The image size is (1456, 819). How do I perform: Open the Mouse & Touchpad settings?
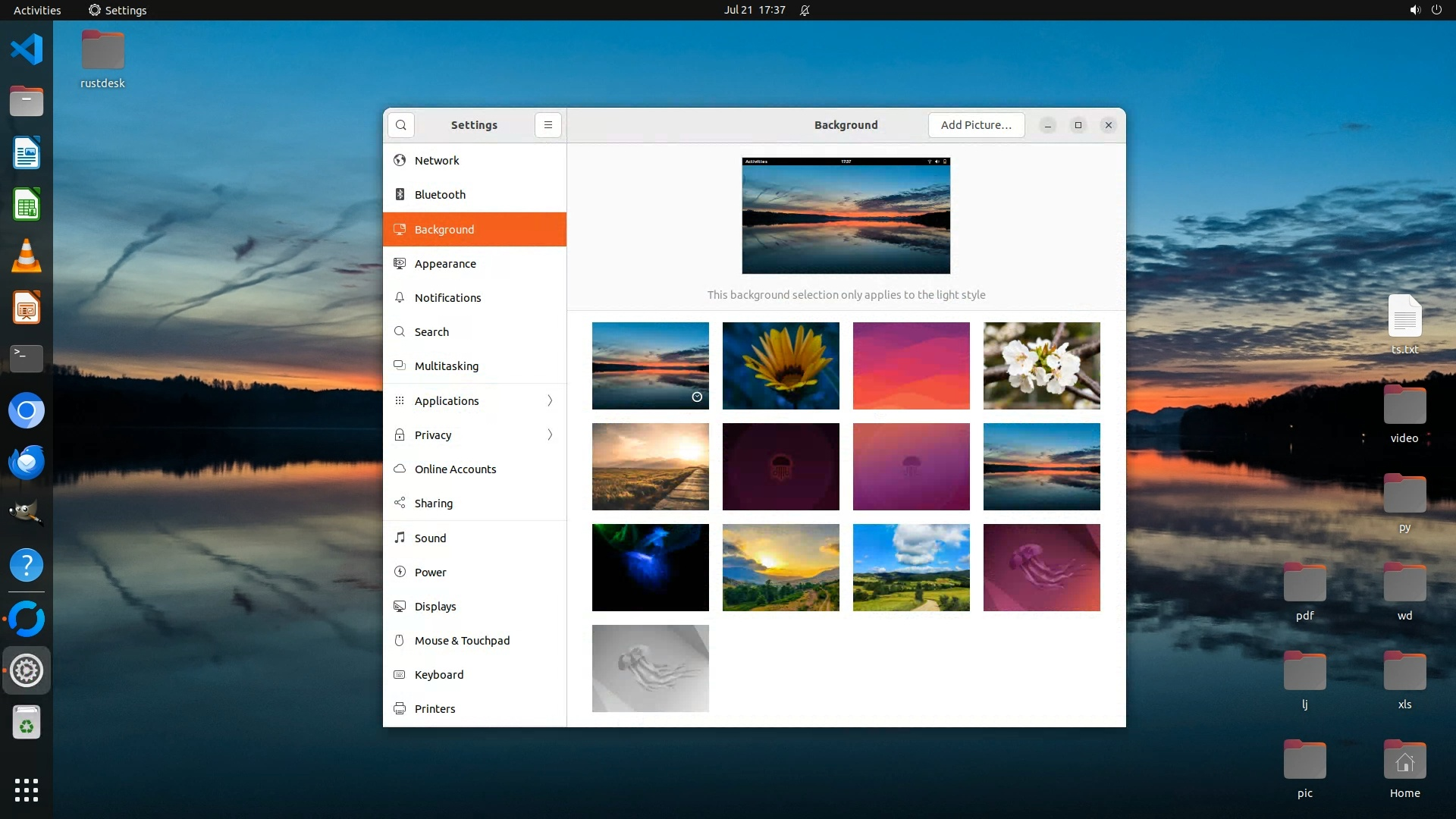point(462,640)
